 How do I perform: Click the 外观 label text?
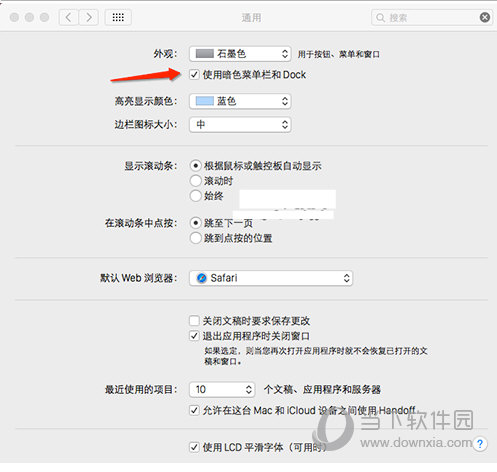pyautogui.click(x=165, y=54)
